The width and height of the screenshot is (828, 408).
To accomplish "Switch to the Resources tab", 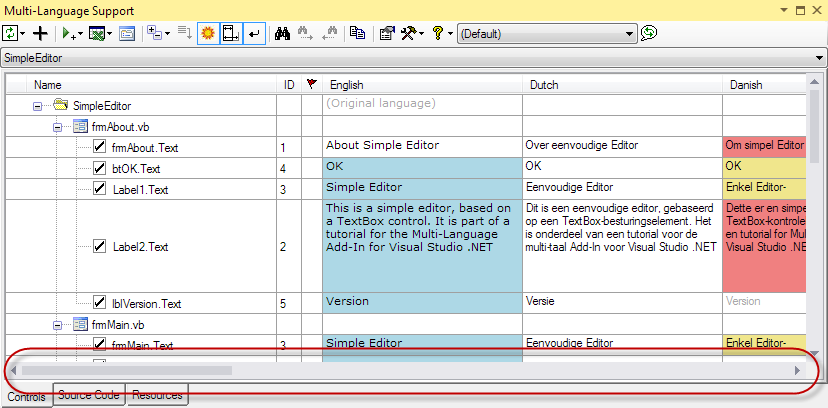I will click(x=157, y=396).
